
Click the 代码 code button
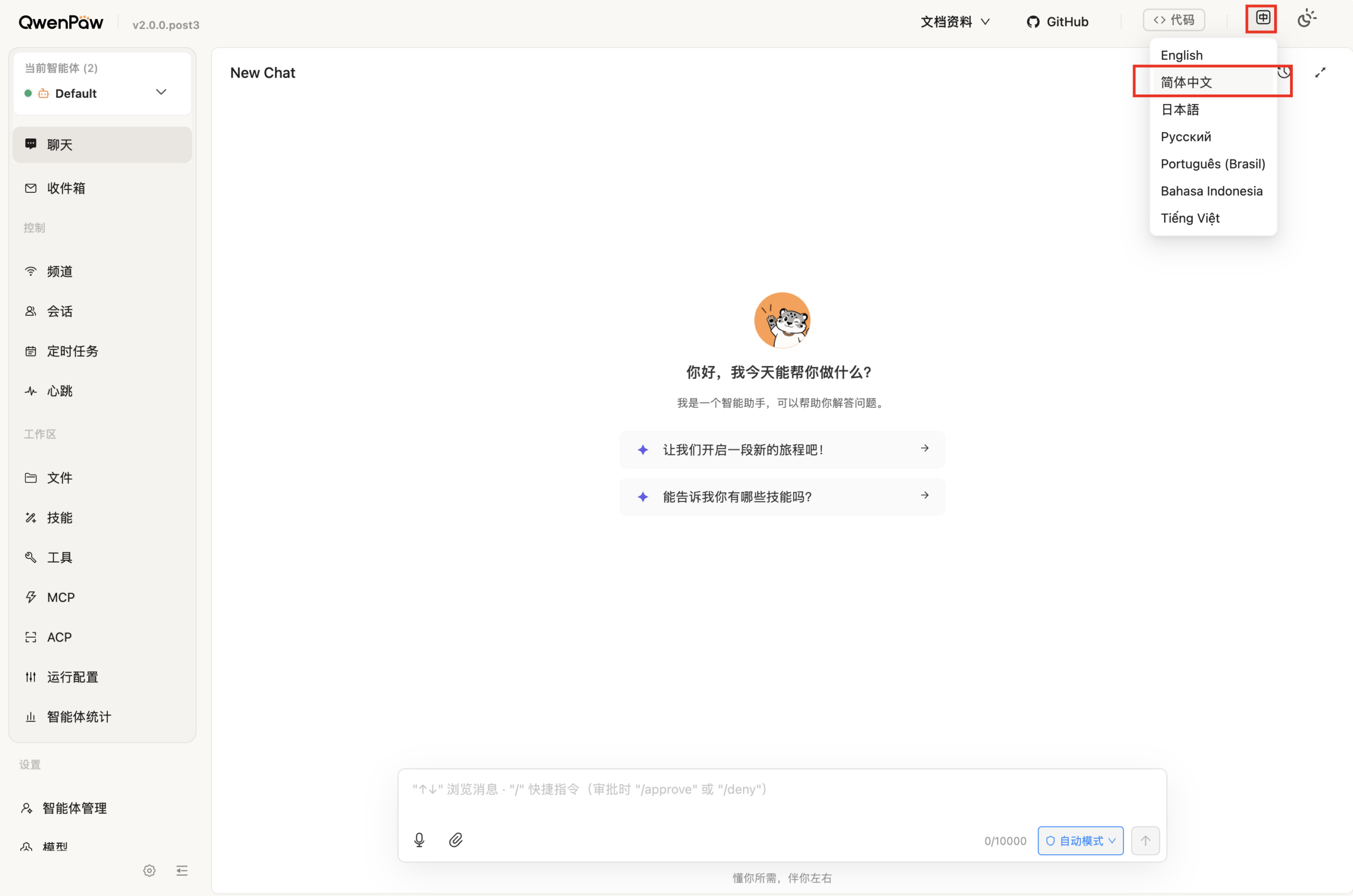[x=1173, y=20]
